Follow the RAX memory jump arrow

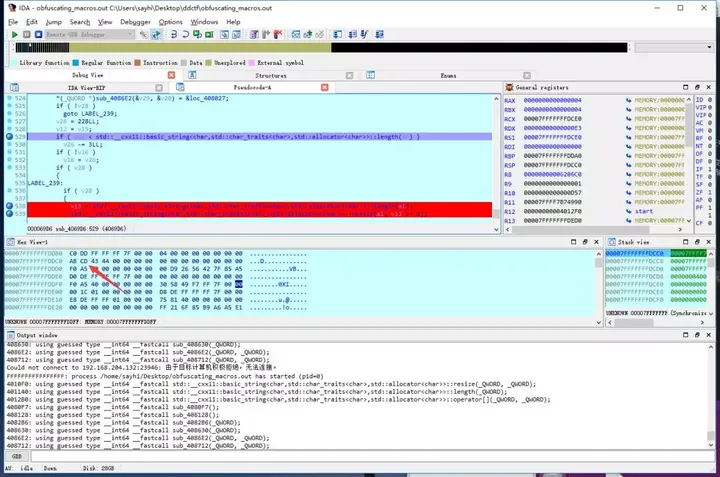(x=628, y=100)
